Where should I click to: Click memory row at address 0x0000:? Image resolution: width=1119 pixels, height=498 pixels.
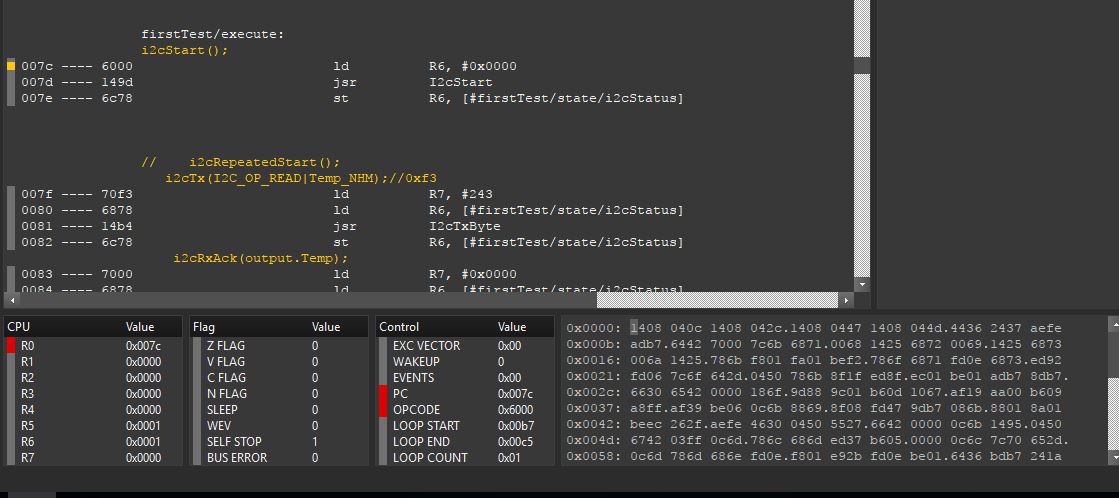pos(814,328)
